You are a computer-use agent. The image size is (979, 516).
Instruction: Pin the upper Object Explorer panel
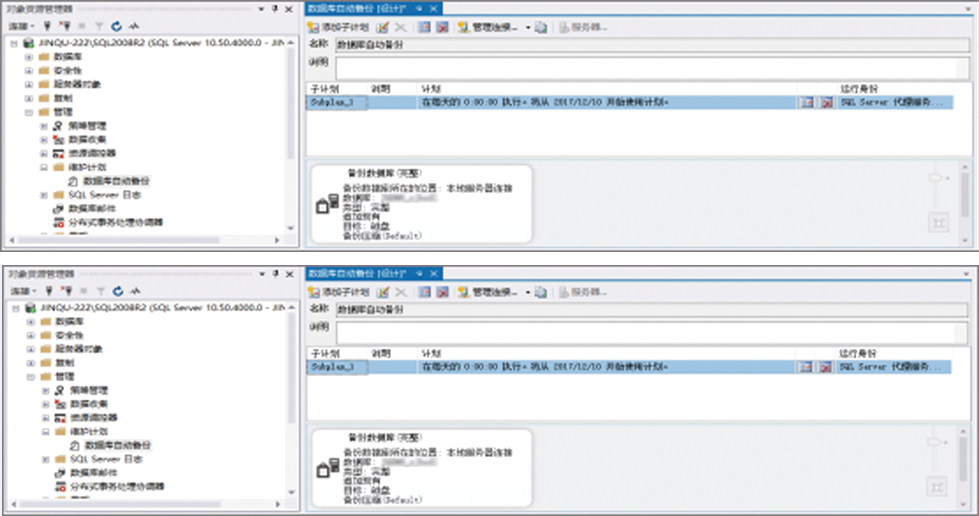(x=276, y=8)
